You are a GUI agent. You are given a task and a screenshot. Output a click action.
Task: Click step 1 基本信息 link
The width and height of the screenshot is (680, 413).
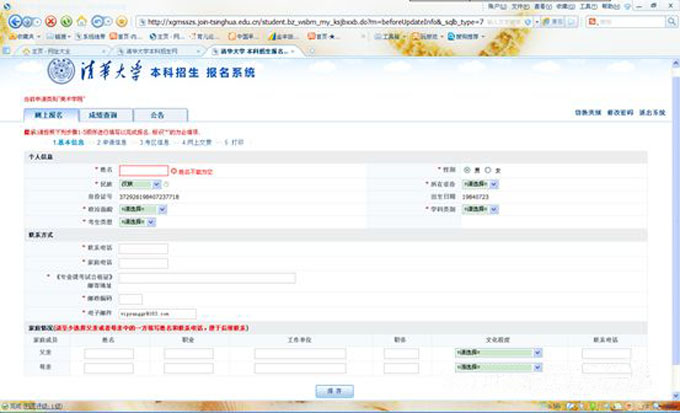point(68,142)
